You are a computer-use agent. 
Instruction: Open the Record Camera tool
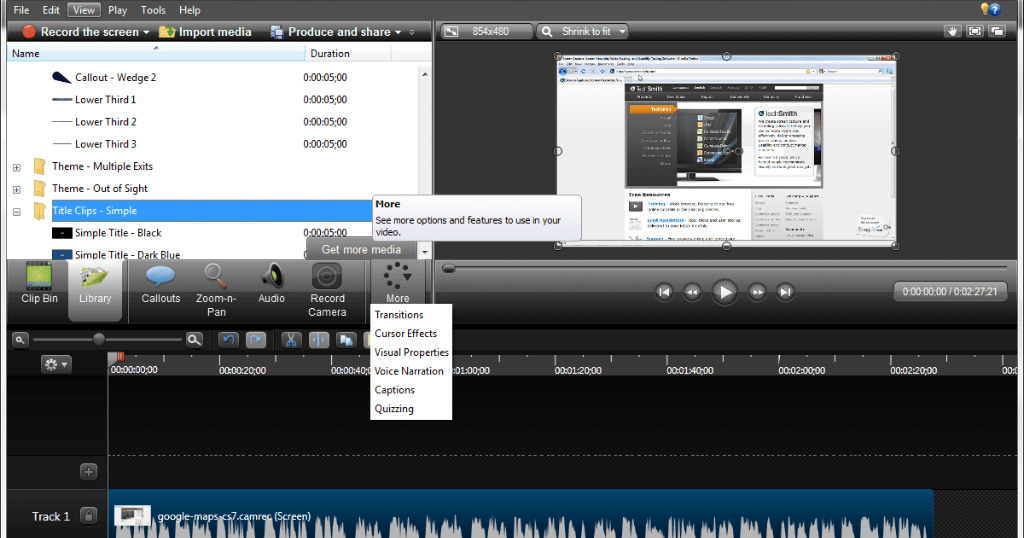point(327,291)
